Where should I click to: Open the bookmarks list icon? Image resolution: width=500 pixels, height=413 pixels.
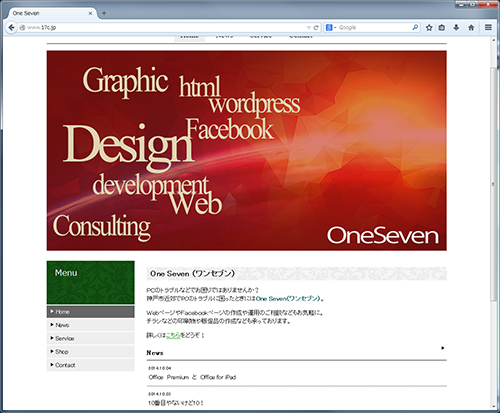coord(442,28)
